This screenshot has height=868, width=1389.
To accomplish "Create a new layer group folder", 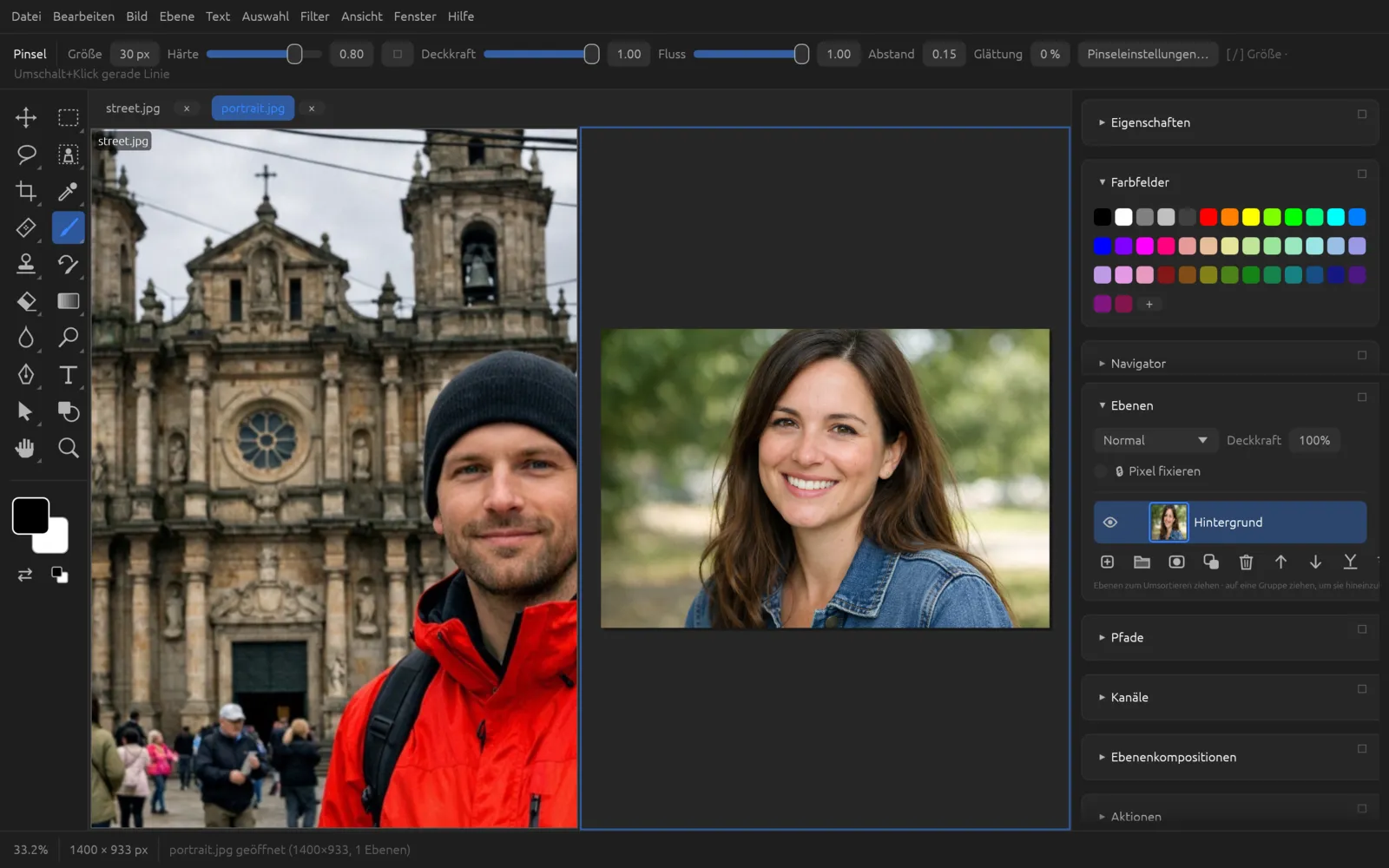I will point(1142,562).
